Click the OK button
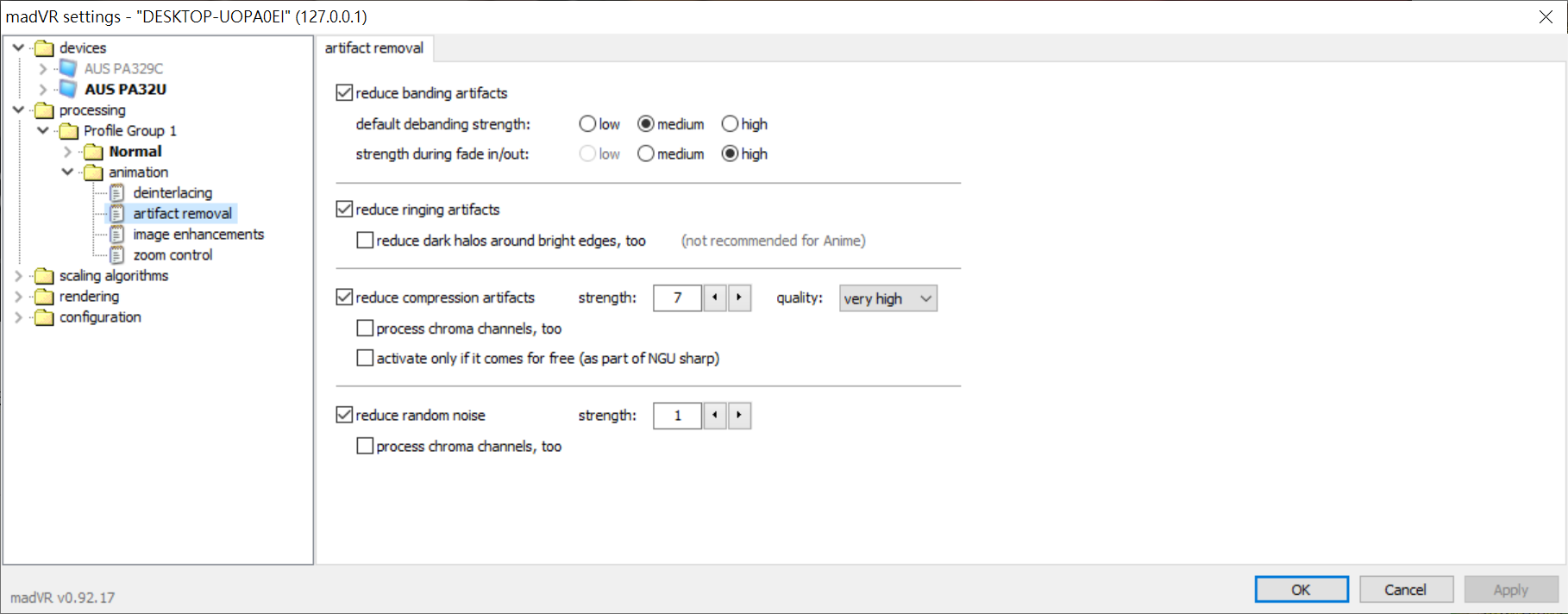This screenshot has height=614, width=1568. click(1301, 590)
